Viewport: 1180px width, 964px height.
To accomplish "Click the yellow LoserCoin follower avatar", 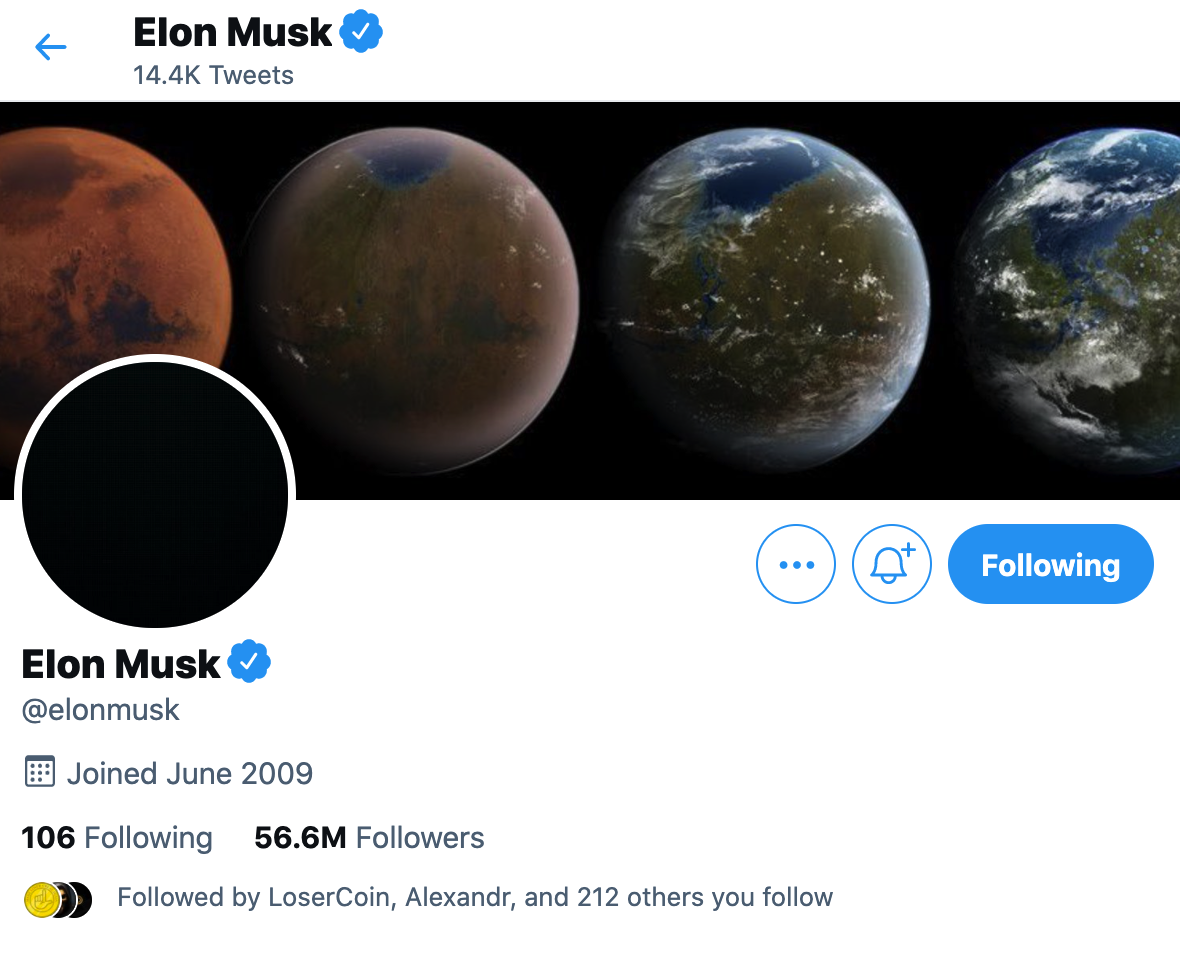I will click(41, 900).
